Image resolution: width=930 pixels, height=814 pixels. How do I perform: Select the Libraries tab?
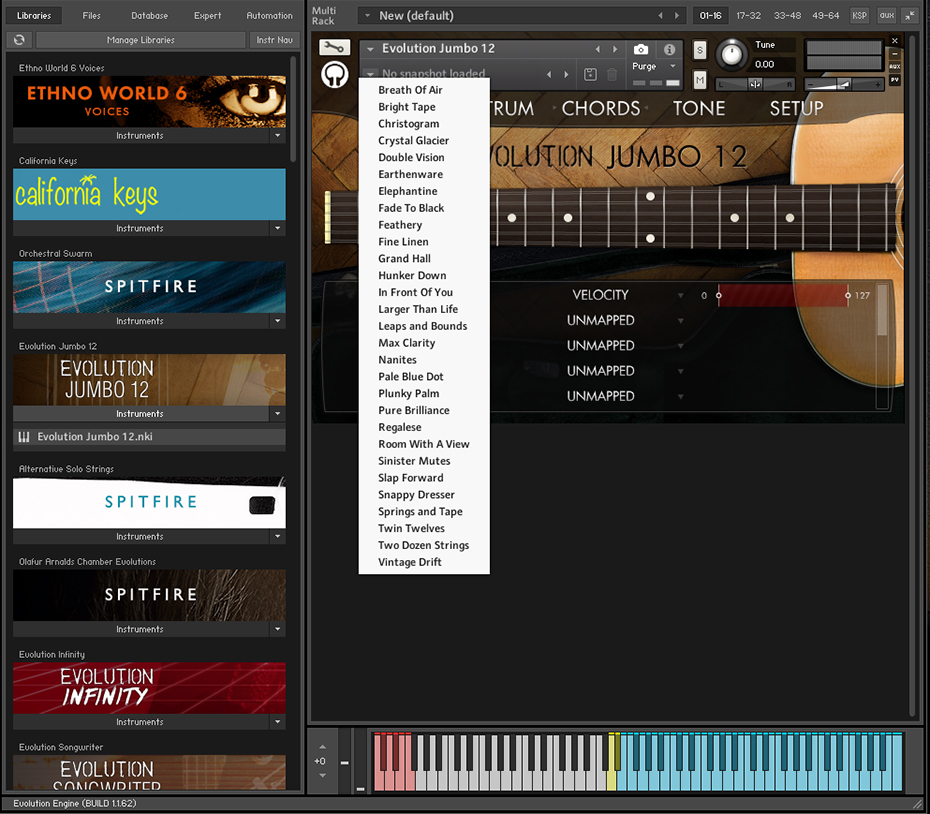click(34, 15)
